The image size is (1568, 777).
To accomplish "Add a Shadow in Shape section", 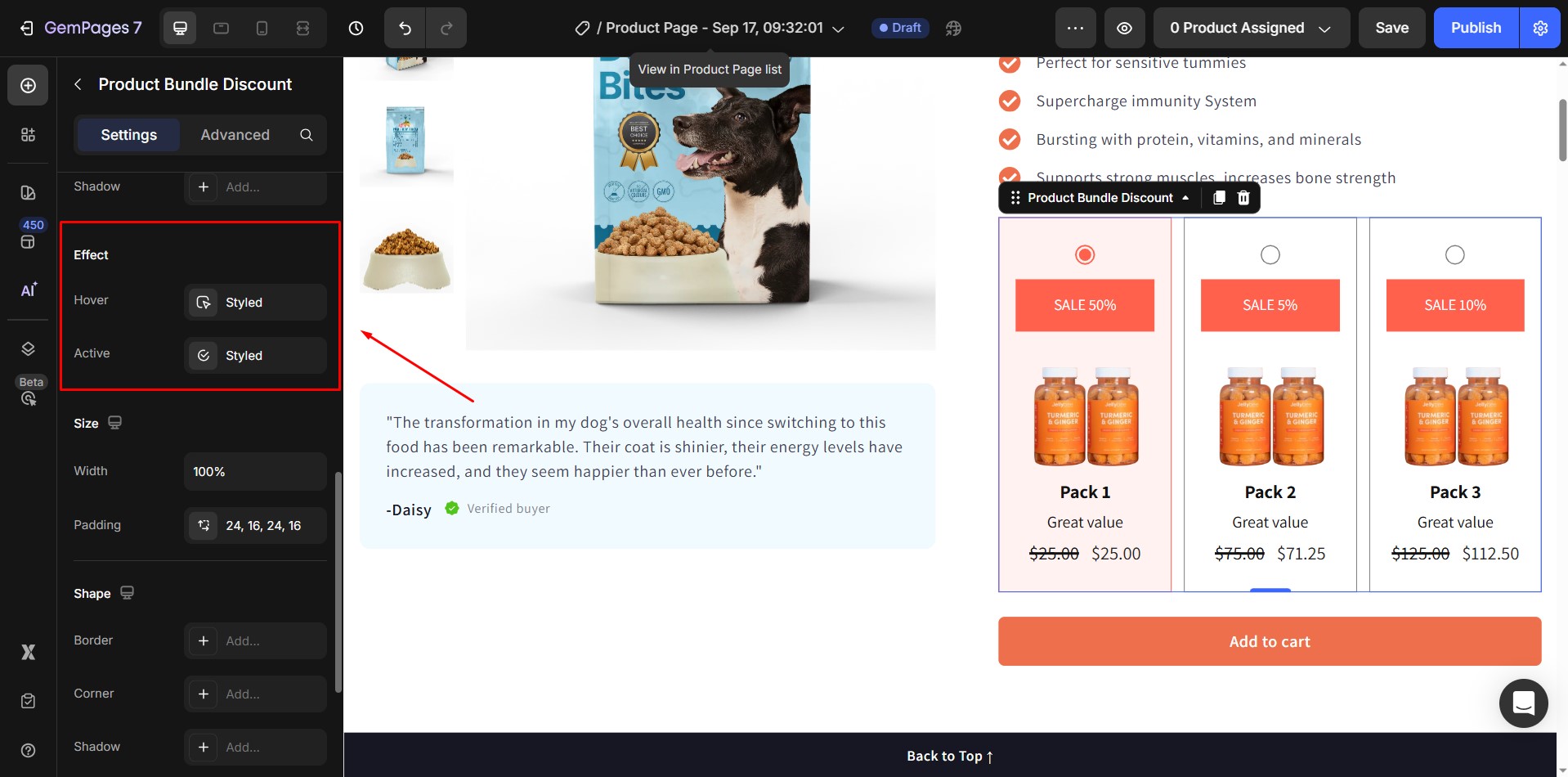I will click(255, 747).
